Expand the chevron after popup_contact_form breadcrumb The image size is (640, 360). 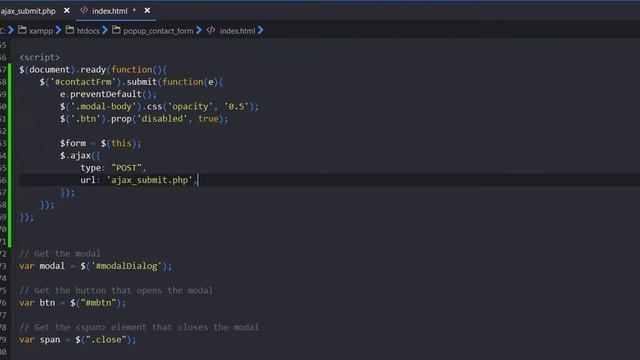click(199, 30)
